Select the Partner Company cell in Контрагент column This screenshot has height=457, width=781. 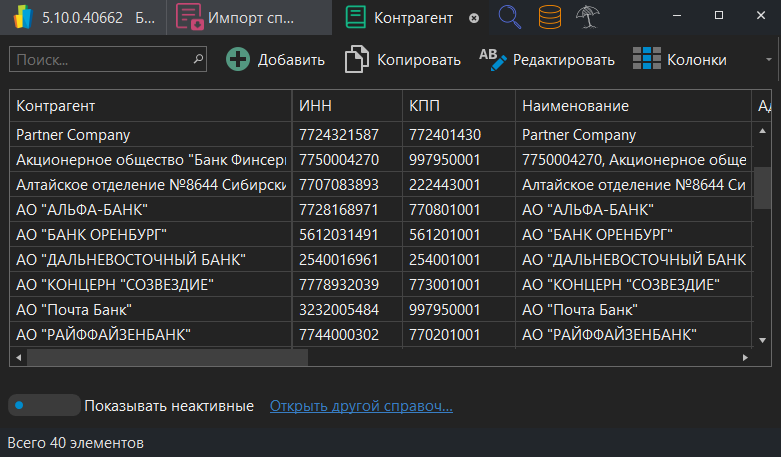(x=150, y=134)
